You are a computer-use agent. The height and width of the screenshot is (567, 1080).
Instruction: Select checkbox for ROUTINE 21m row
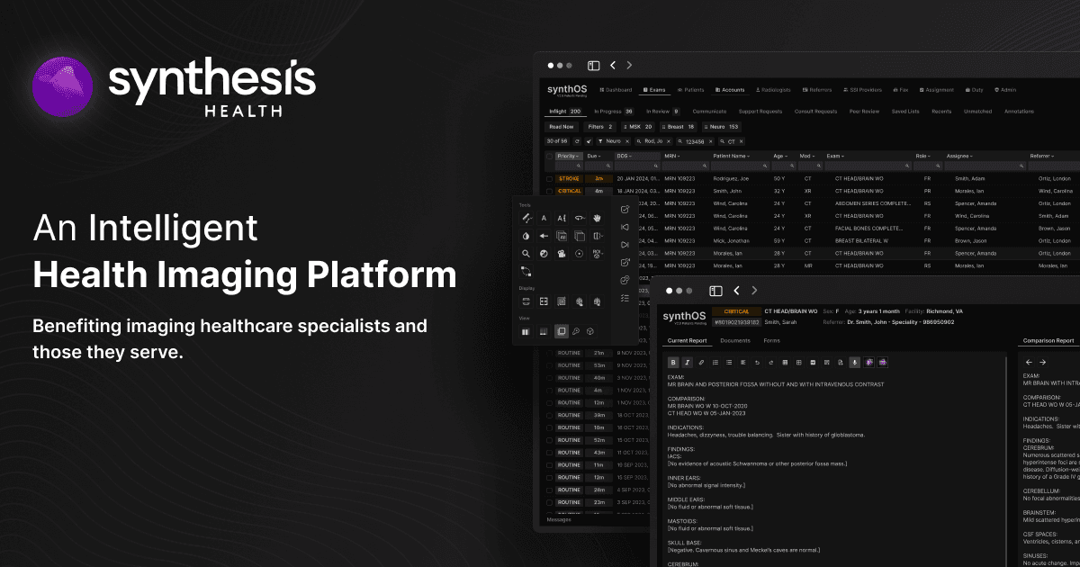coord(549,353)
